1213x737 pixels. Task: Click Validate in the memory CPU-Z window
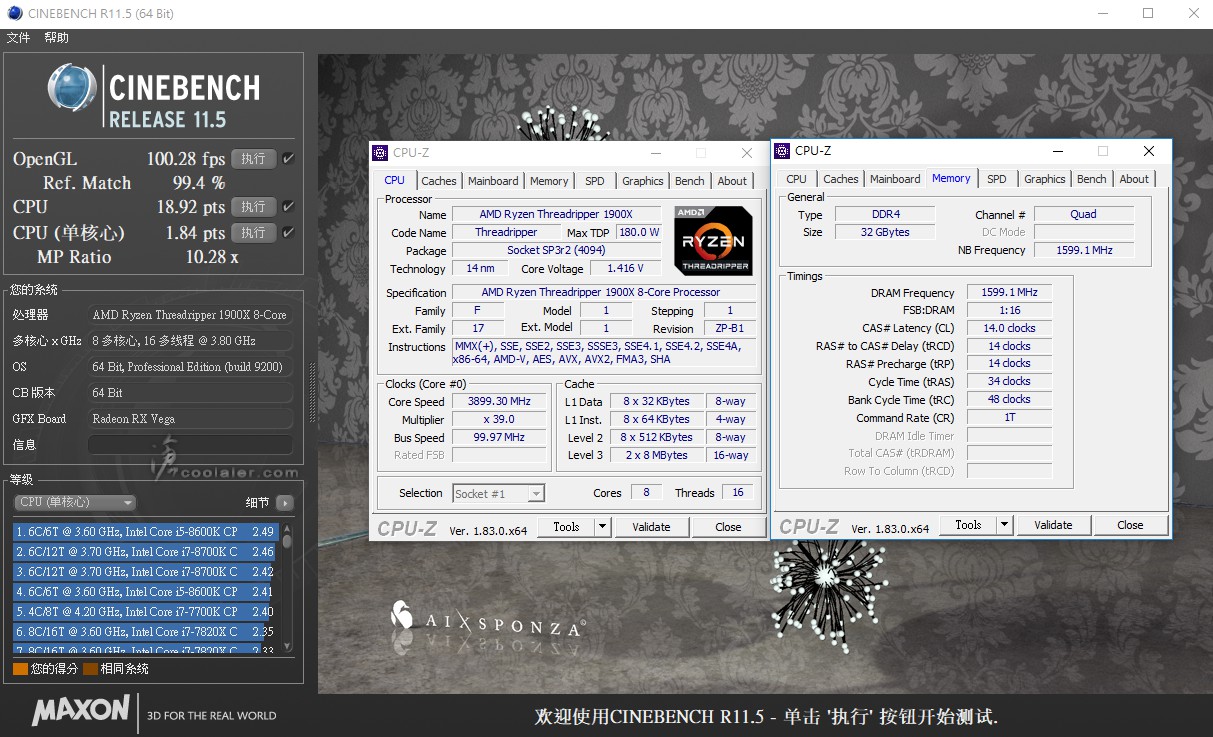pyautogui.click(x=1053, y=525)
